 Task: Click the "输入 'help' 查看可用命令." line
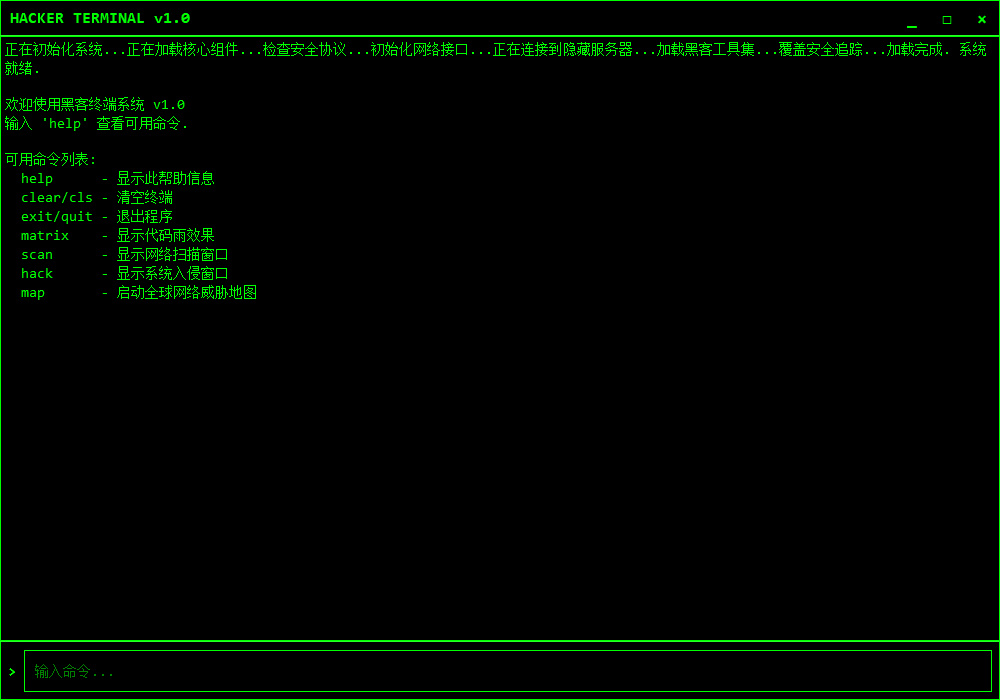96,123
